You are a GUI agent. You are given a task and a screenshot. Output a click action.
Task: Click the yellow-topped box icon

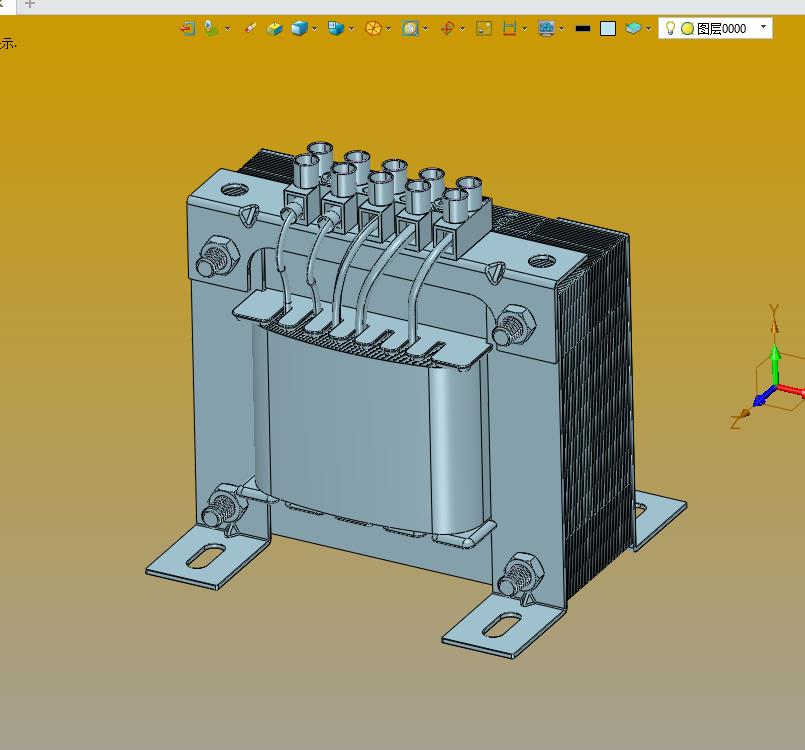click(x=275, y=28)
